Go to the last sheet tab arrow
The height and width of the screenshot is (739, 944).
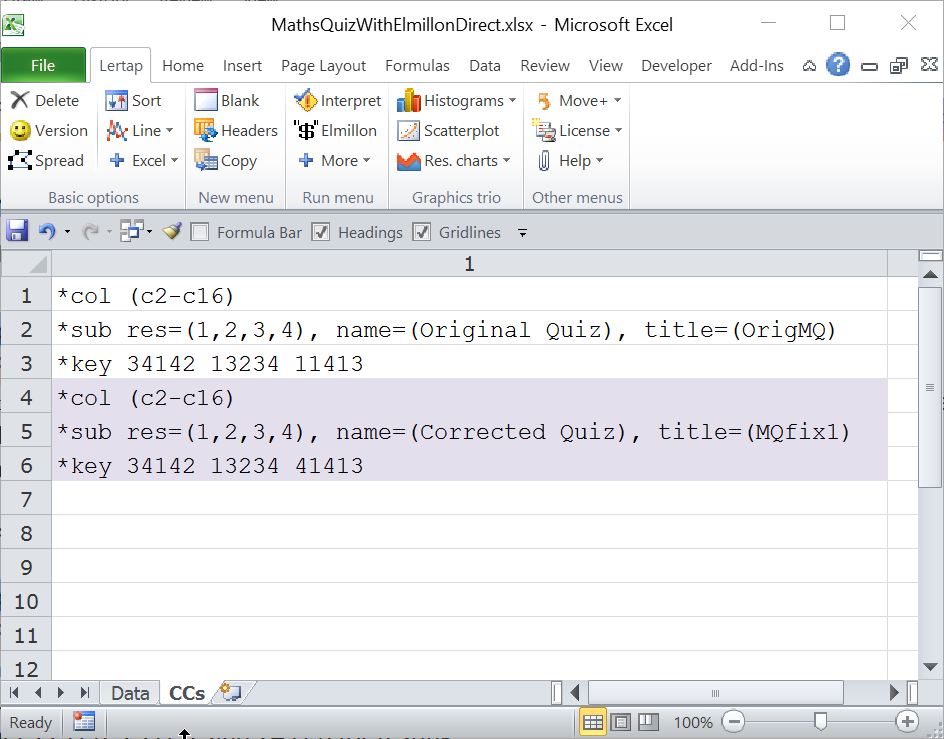pos(84,693)
